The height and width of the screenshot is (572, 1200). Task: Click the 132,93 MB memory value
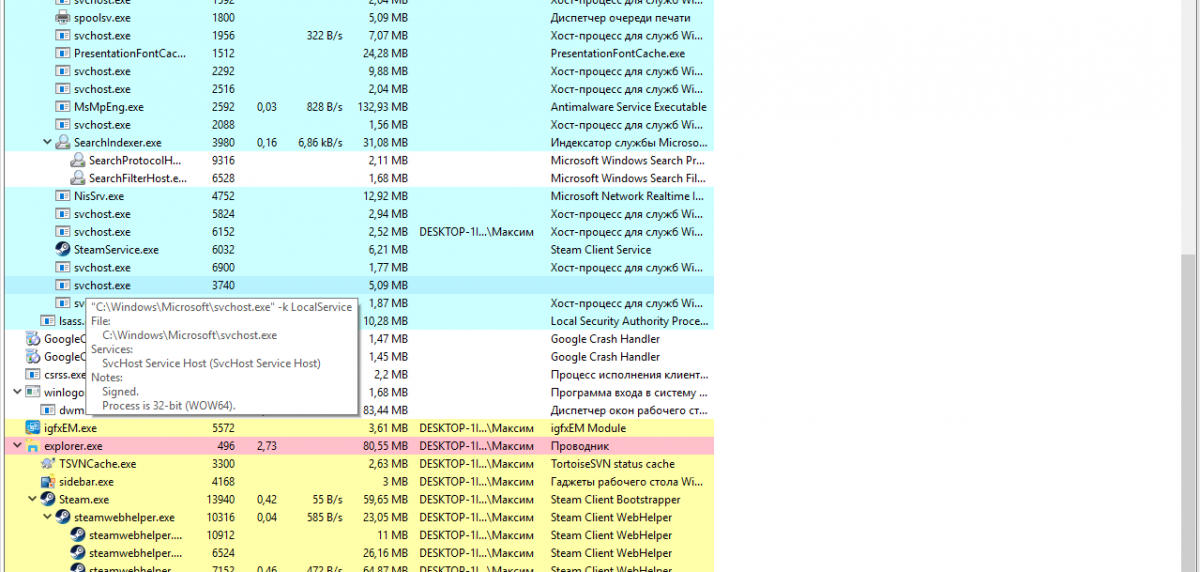(x=383, y=107)
